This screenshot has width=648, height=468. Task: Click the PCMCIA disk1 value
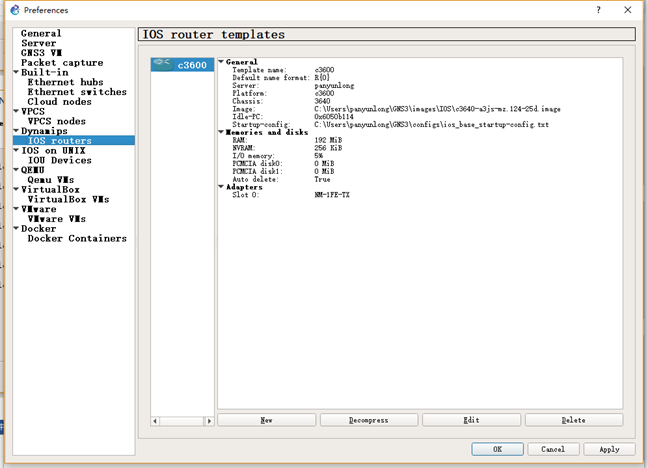tap(324, 172)
